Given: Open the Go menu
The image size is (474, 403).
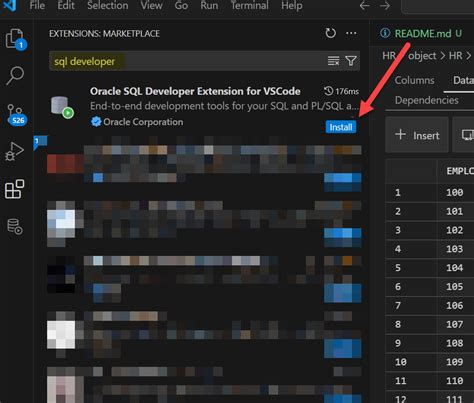Looking at the screenshot, I should (181, 5).
